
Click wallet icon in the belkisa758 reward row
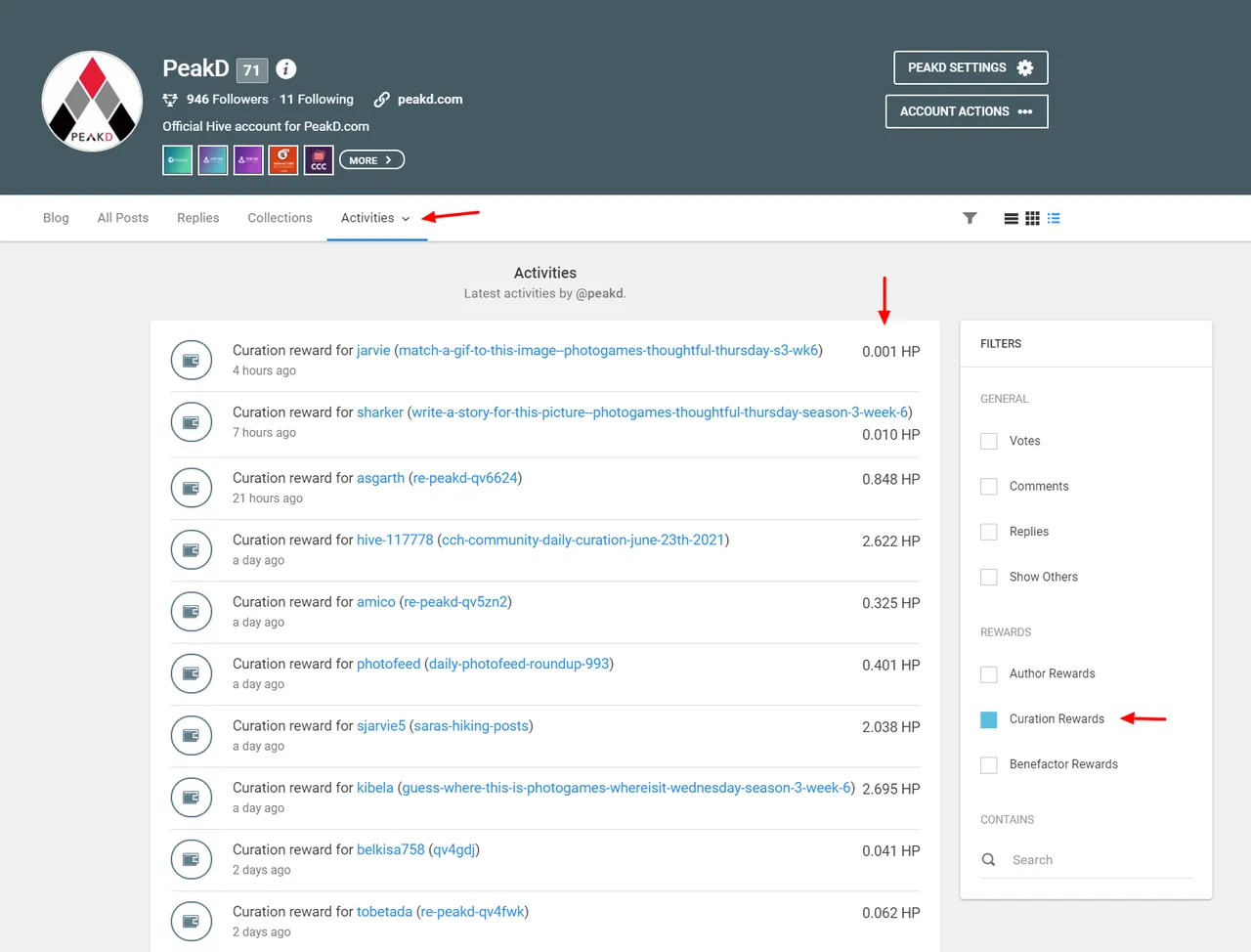coord(192,859)
